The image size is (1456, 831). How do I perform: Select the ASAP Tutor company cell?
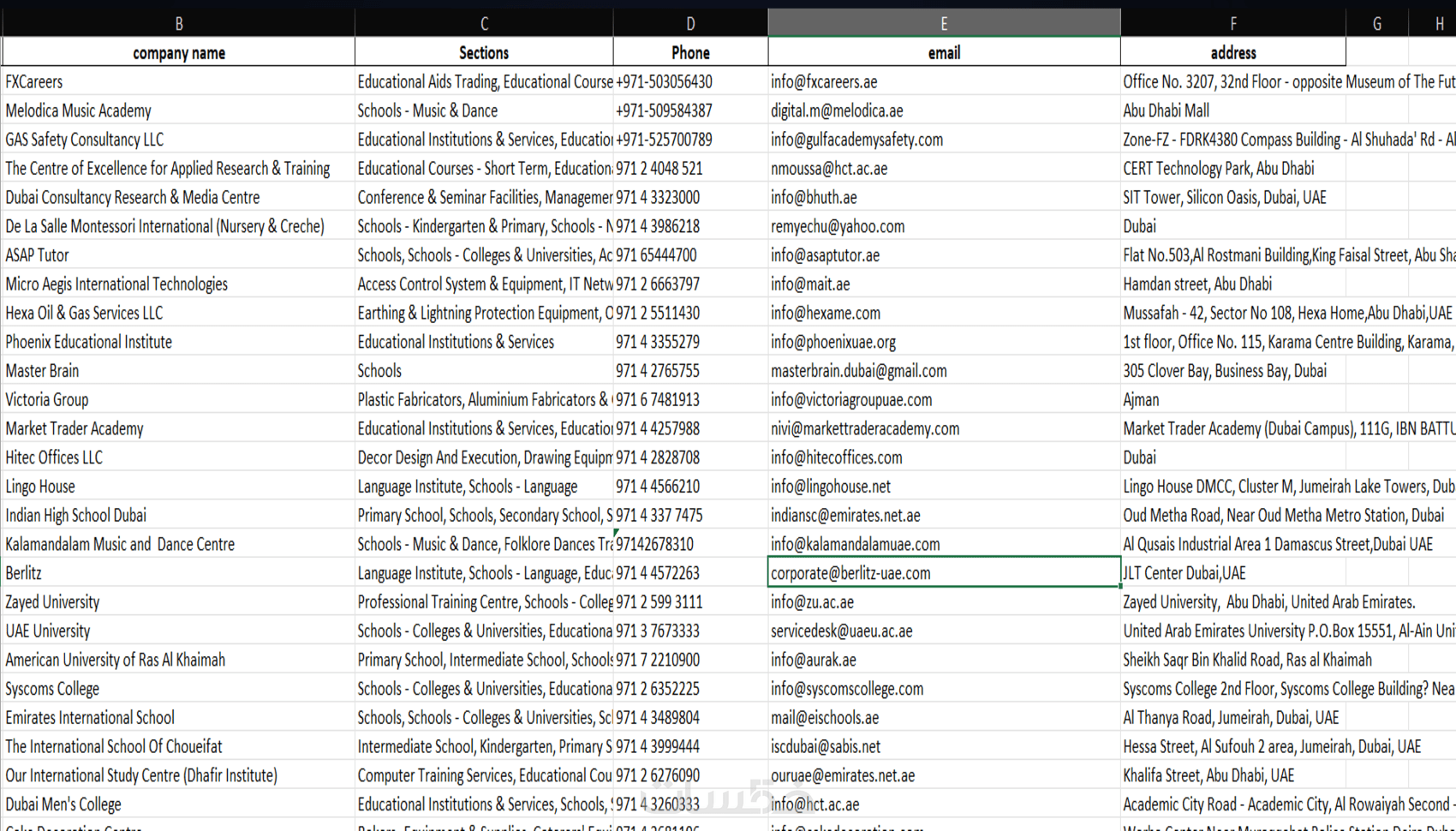178,255
